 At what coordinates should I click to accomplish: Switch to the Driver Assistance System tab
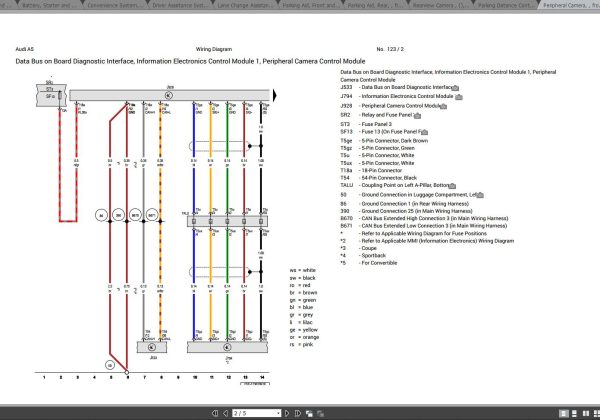pos(179,5)
